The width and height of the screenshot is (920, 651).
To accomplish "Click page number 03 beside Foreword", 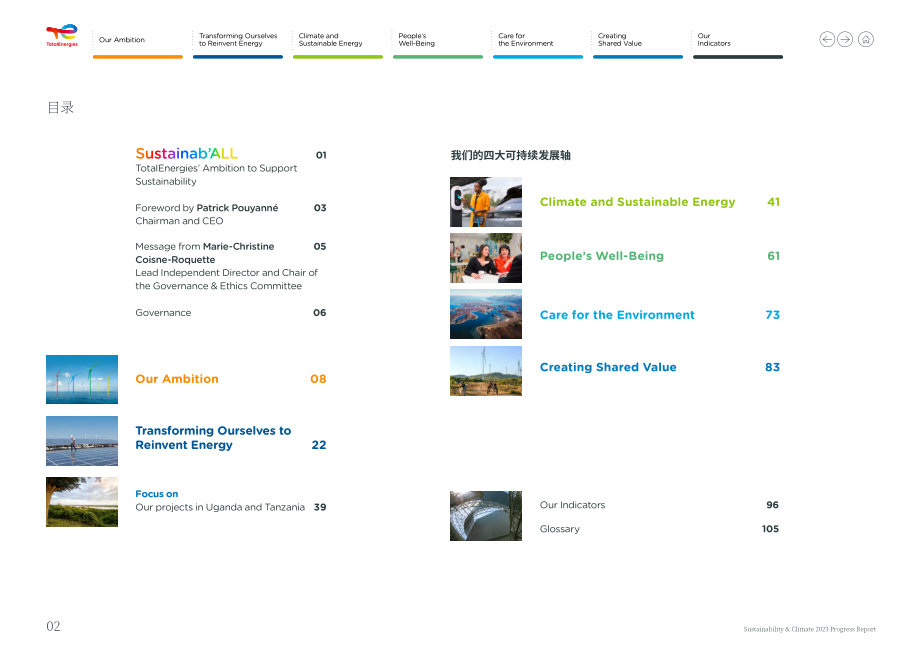I will click(320, 208).
